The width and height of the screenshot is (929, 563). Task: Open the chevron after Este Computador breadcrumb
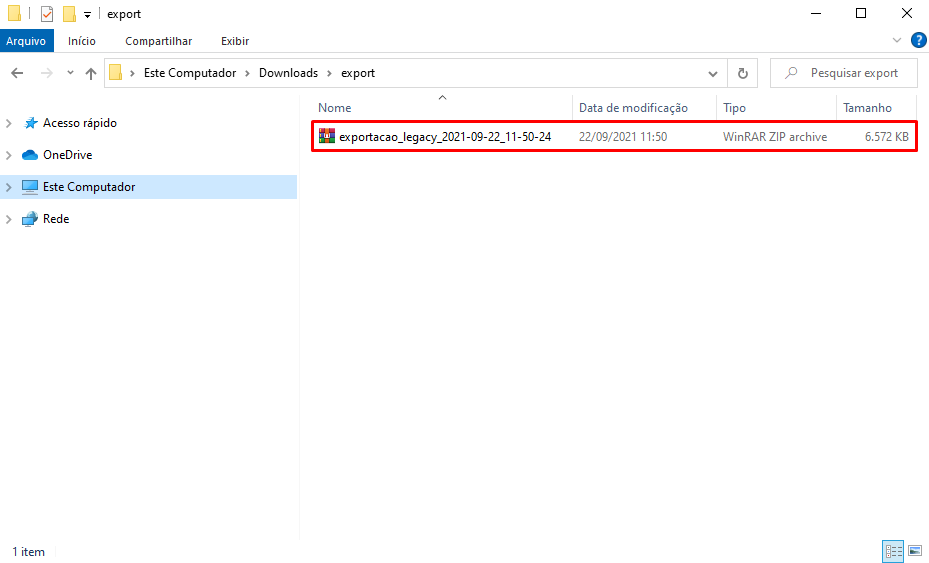[x=248, y=73]
